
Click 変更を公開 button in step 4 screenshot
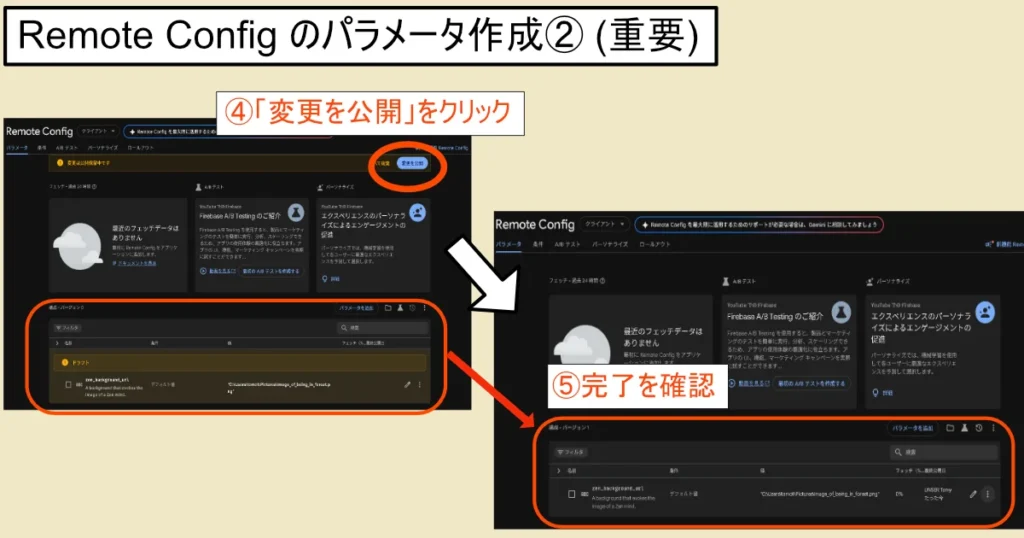click(x=412, y=163)
